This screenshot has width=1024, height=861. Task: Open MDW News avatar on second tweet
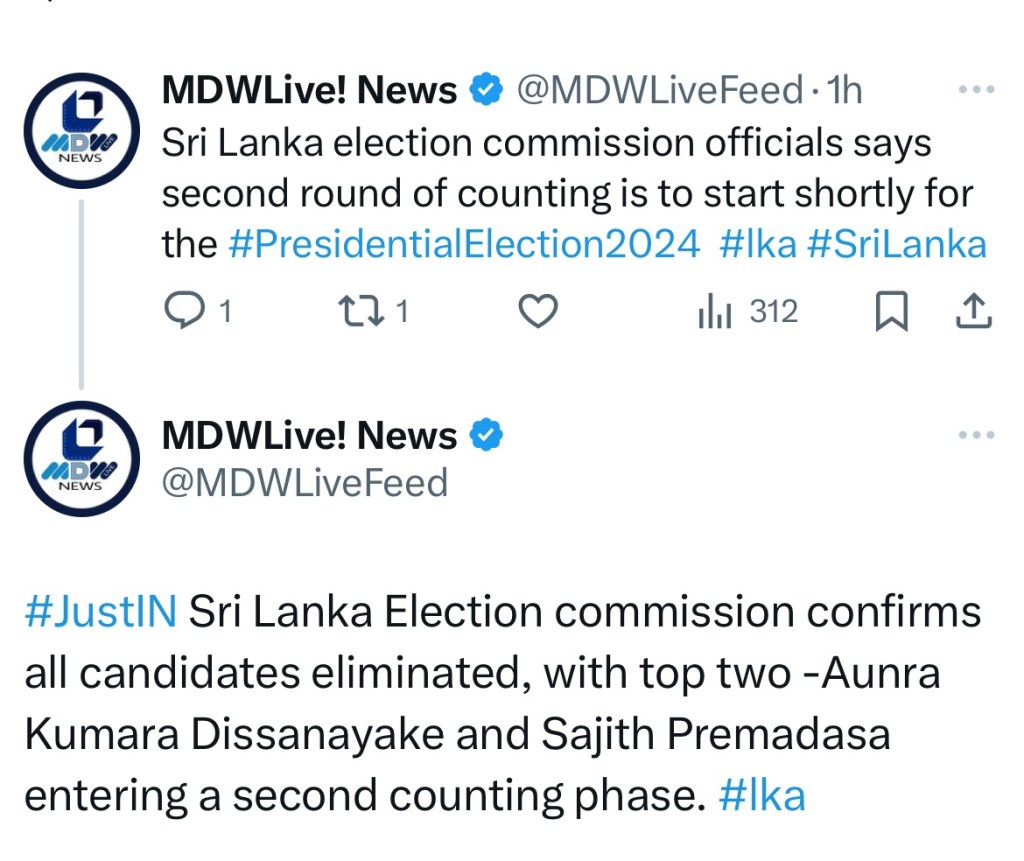[81, 457]
